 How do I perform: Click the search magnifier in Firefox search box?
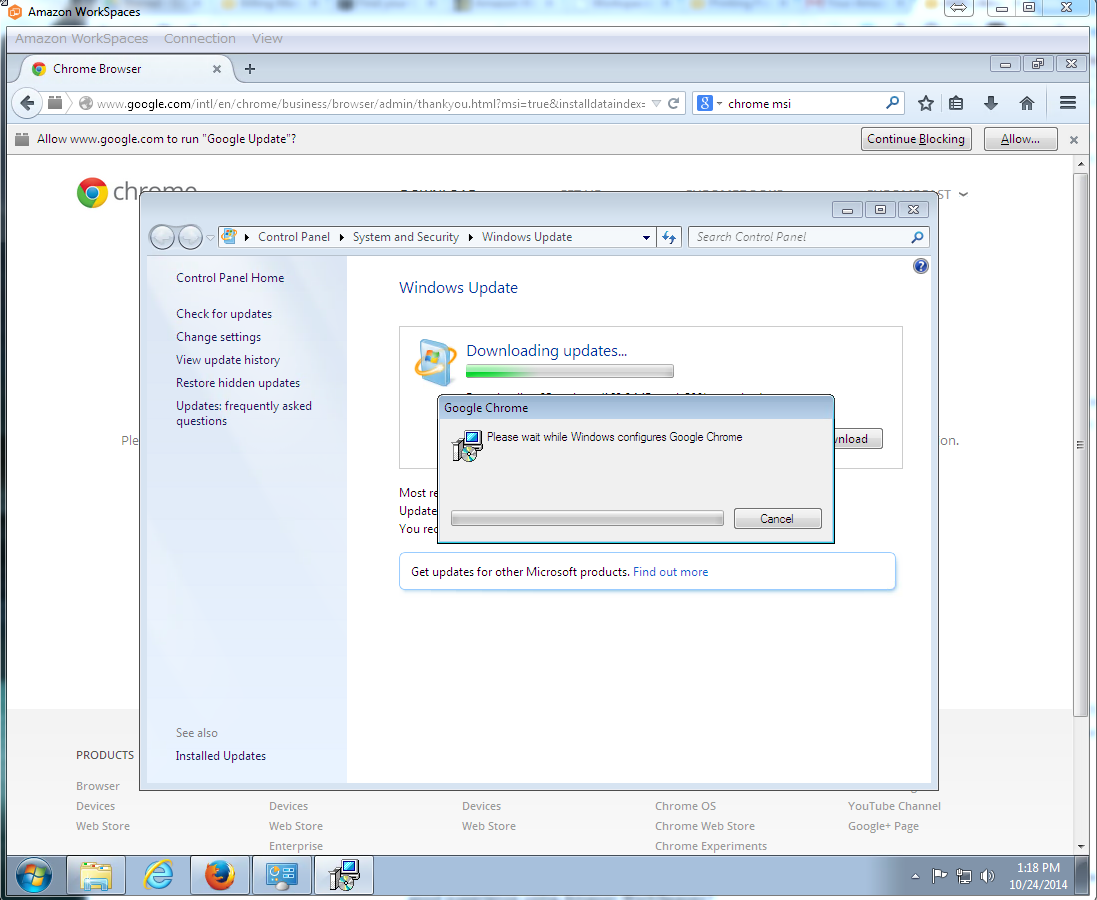click(892, 103)
